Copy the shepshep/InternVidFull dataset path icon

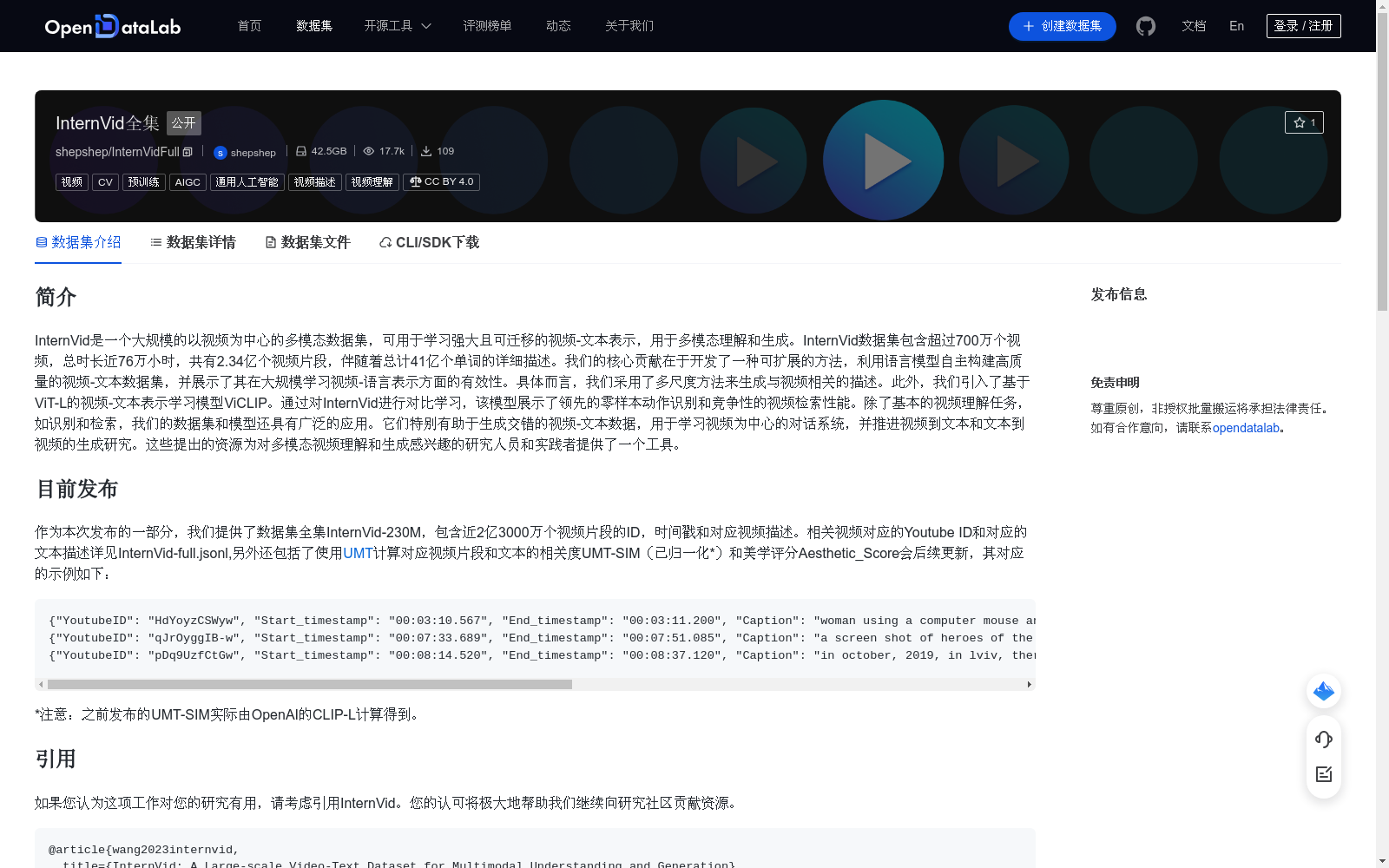click(x=188, y=152)
